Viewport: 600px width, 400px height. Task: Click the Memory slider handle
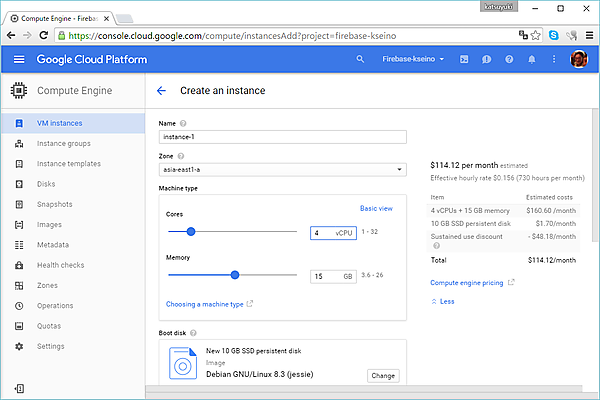pos(235,275)
